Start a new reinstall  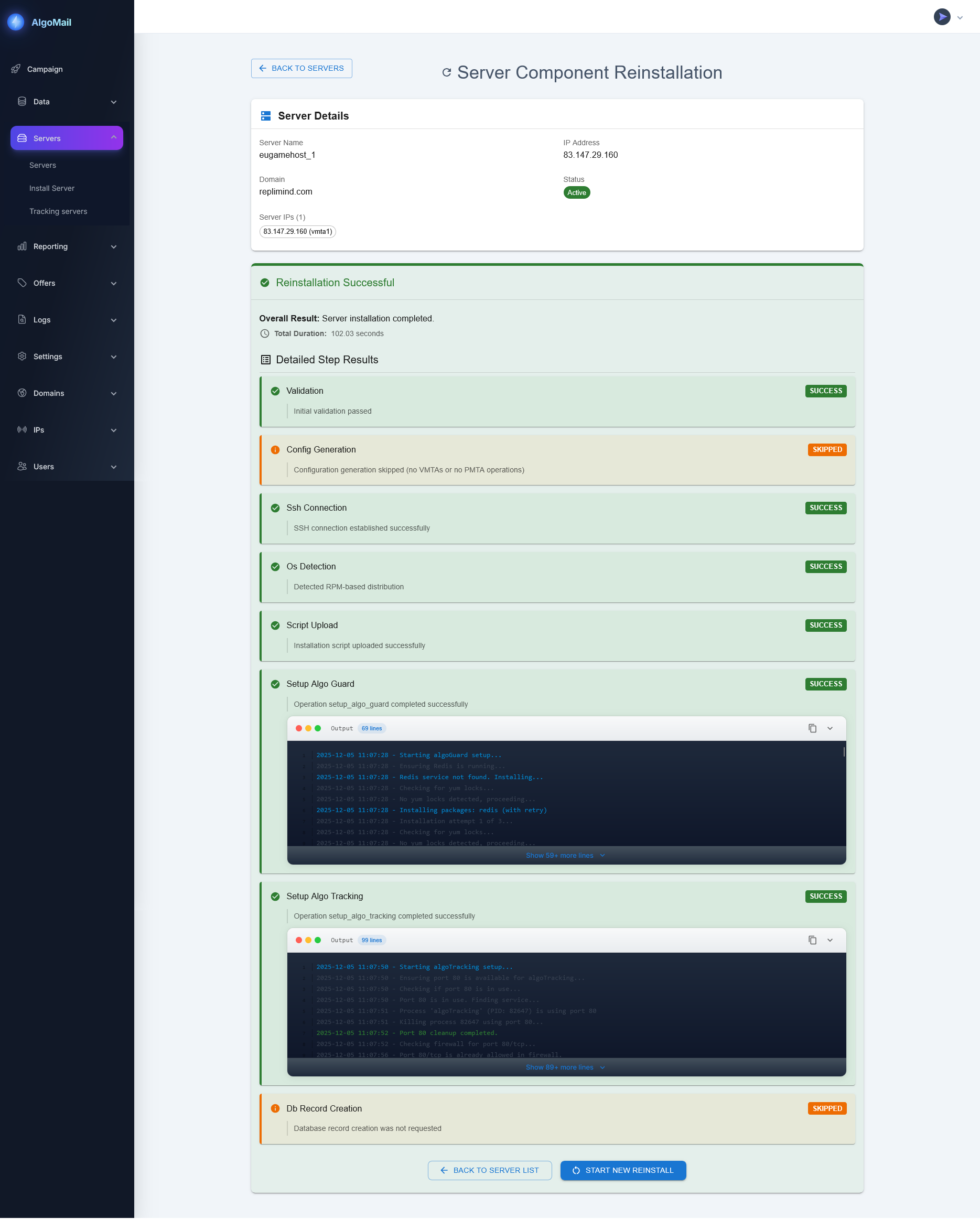[622, 1170]
